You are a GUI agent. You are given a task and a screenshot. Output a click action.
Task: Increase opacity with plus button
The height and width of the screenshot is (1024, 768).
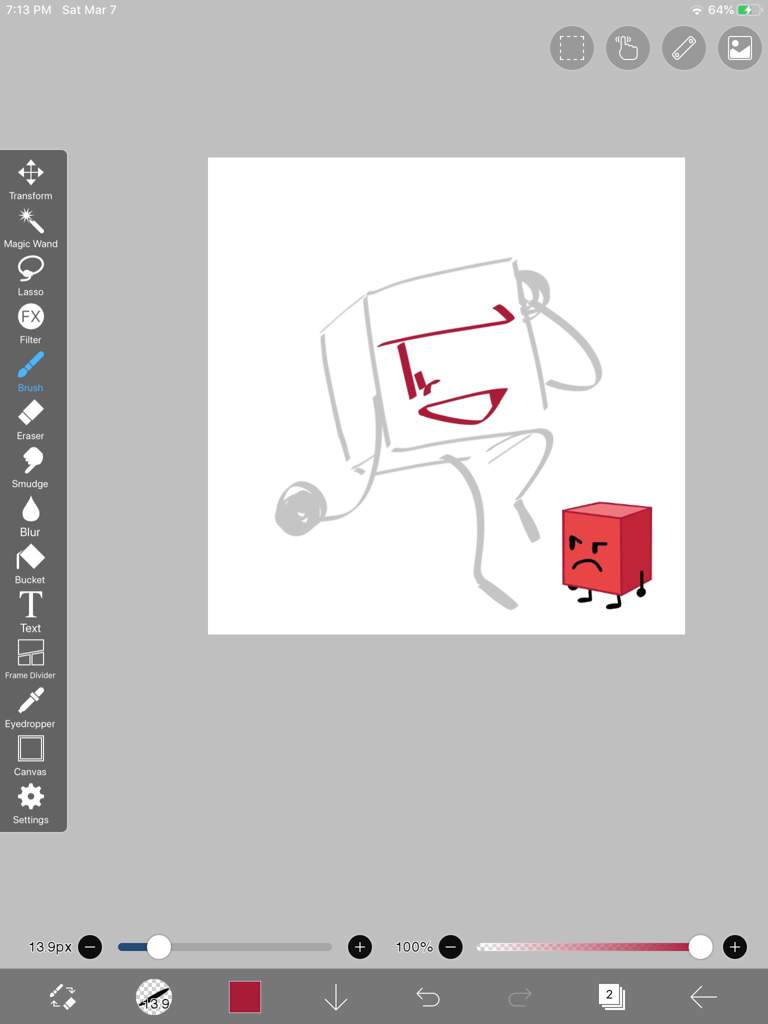tap(735, 946)
